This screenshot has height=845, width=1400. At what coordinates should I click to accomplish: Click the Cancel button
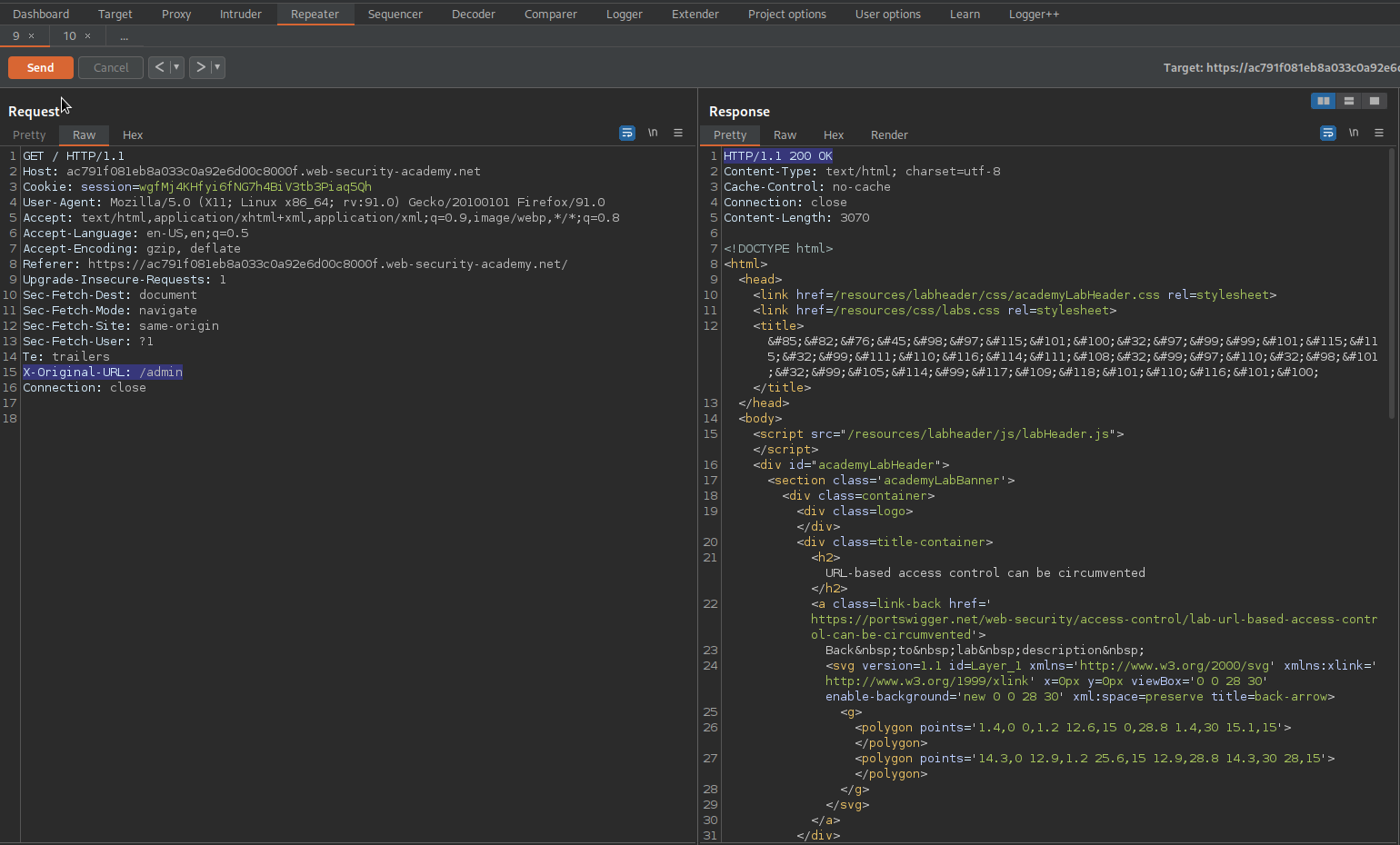pyautogui.click(x=111, y=67)
